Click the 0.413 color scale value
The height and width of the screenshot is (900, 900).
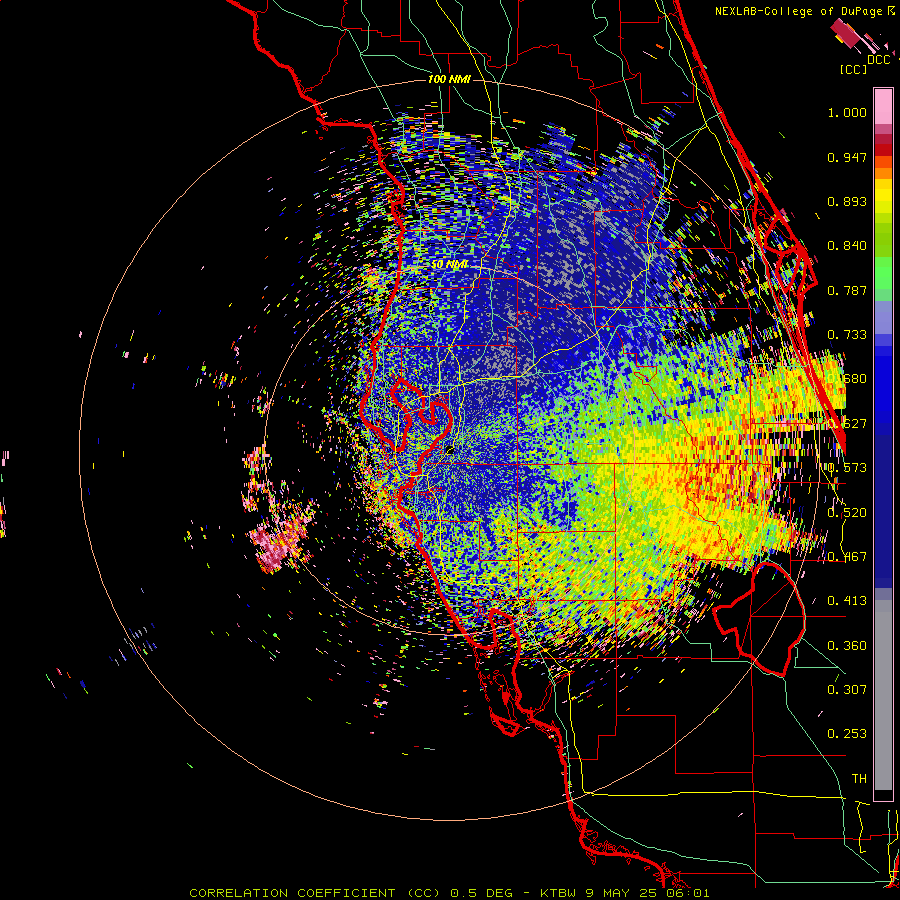point(847,600)
